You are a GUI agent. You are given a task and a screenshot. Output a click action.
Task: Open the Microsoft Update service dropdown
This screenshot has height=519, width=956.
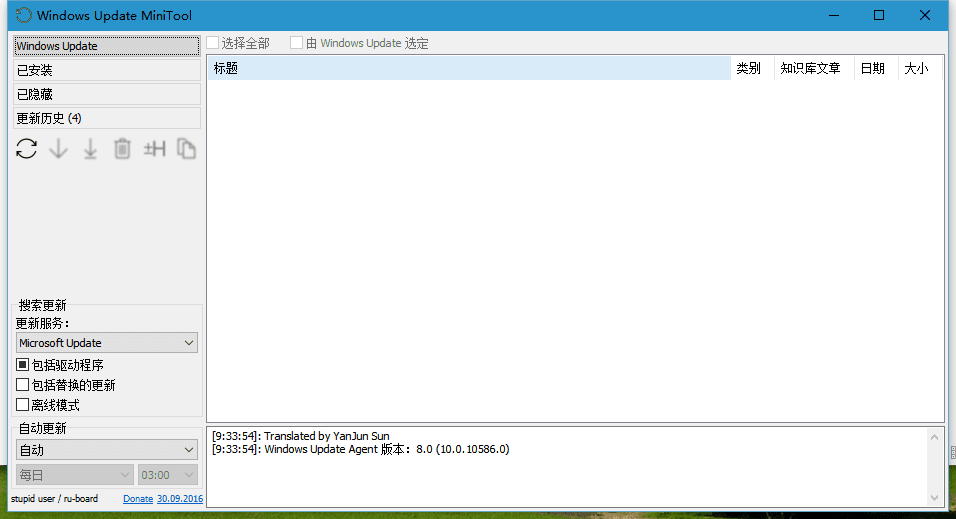[x=107, y=343]
